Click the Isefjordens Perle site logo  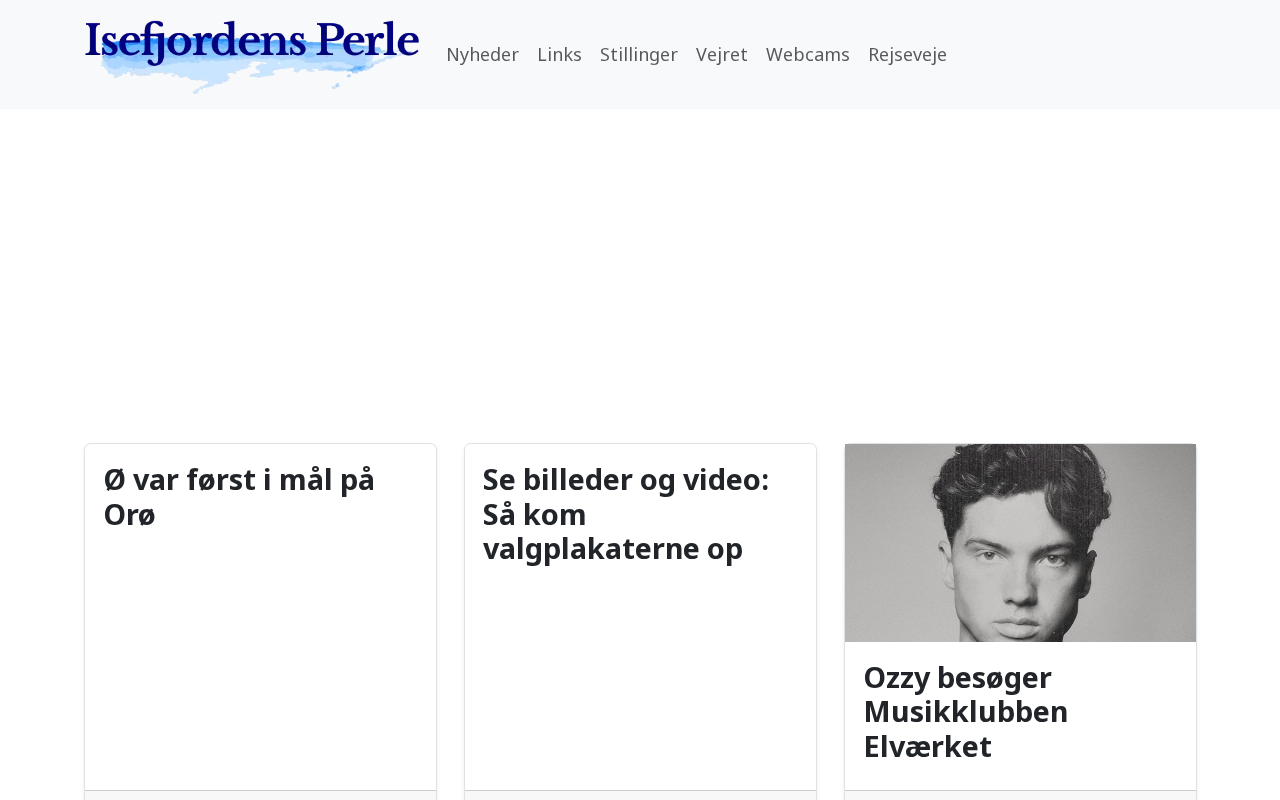pyautogui.click(x=251, y=42)
